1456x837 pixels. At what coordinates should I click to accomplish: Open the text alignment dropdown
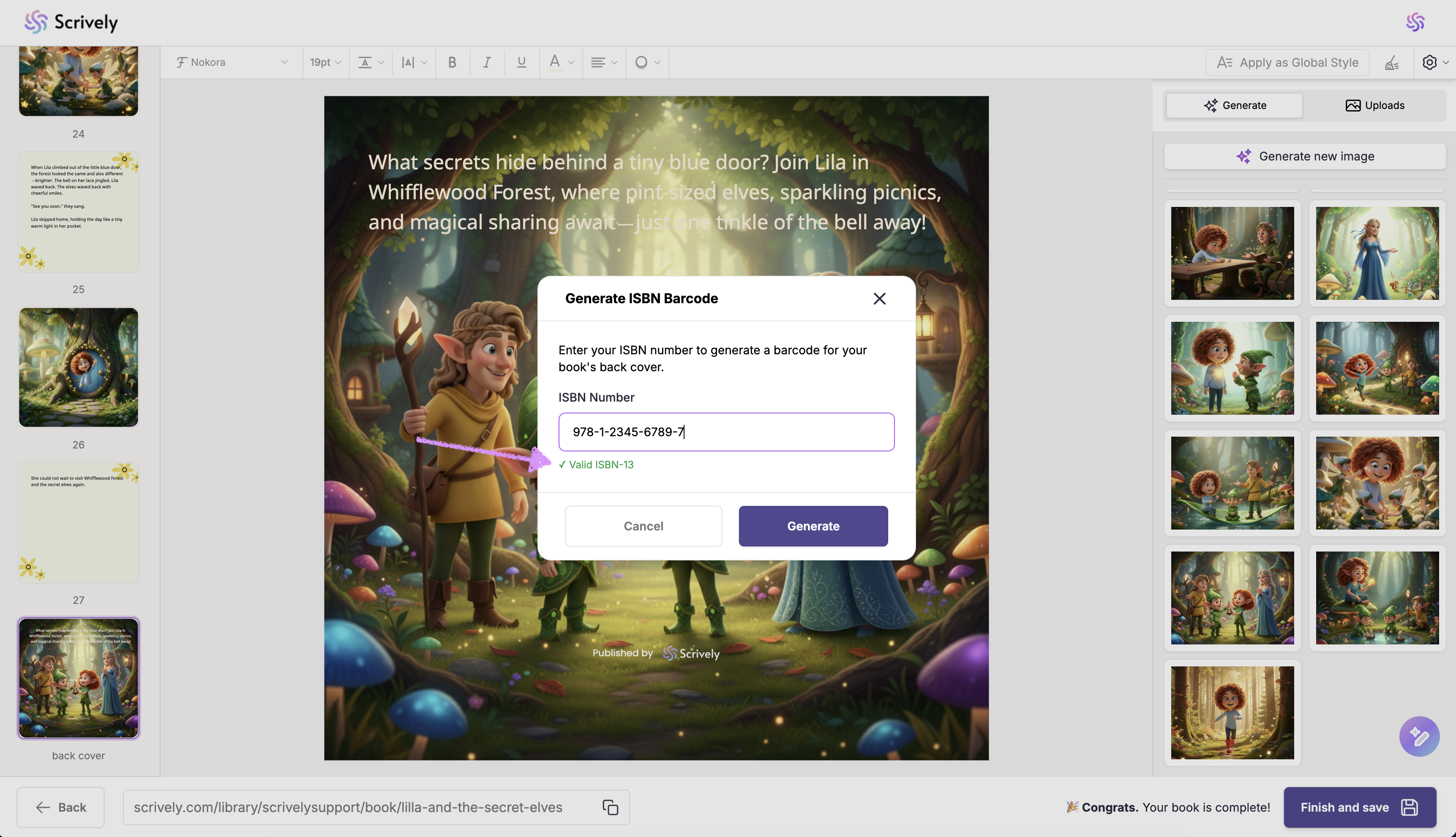tap(604, 62)
